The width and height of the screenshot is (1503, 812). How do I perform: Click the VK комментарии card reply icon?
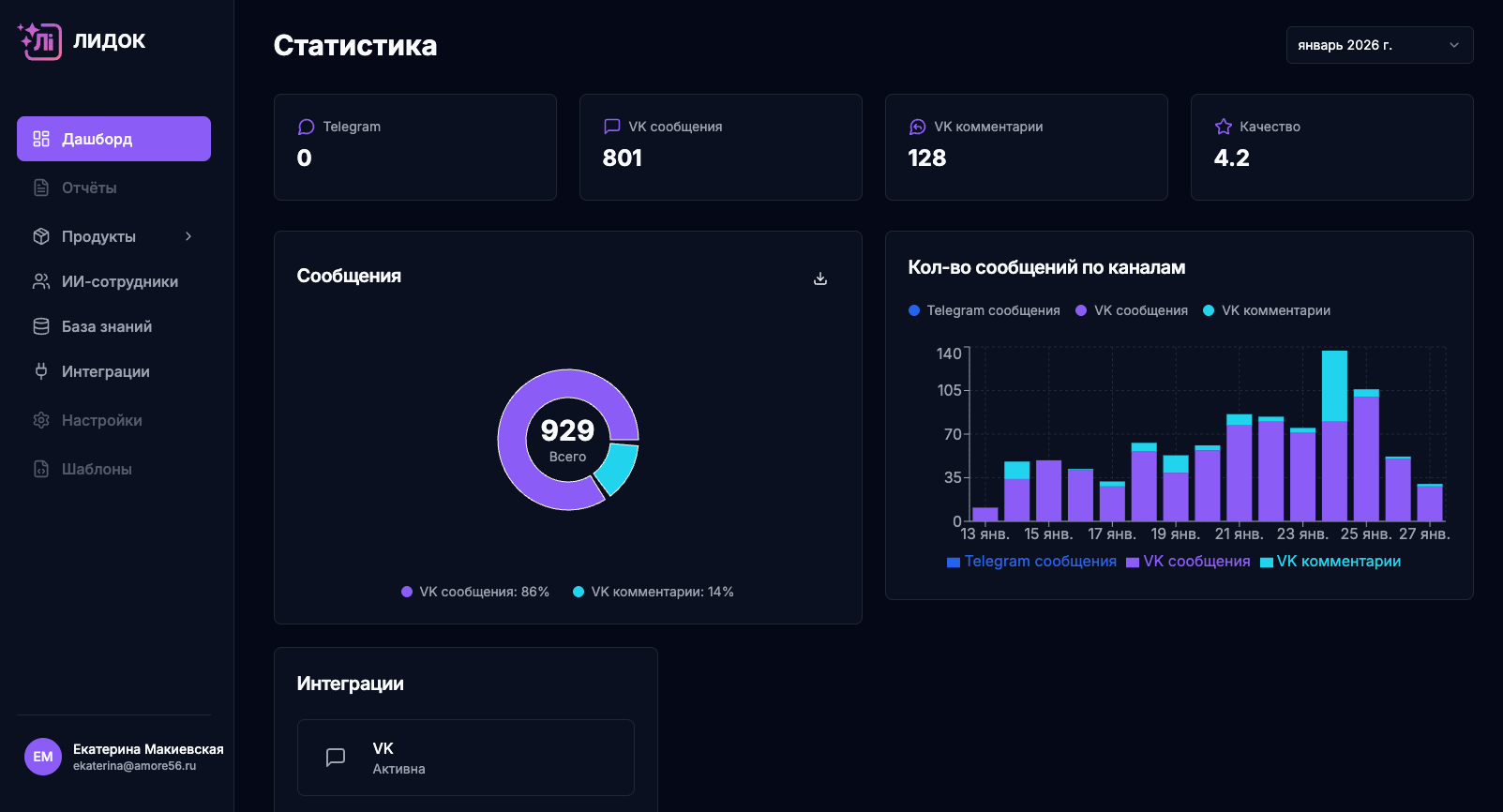click(x=917, y=127)
